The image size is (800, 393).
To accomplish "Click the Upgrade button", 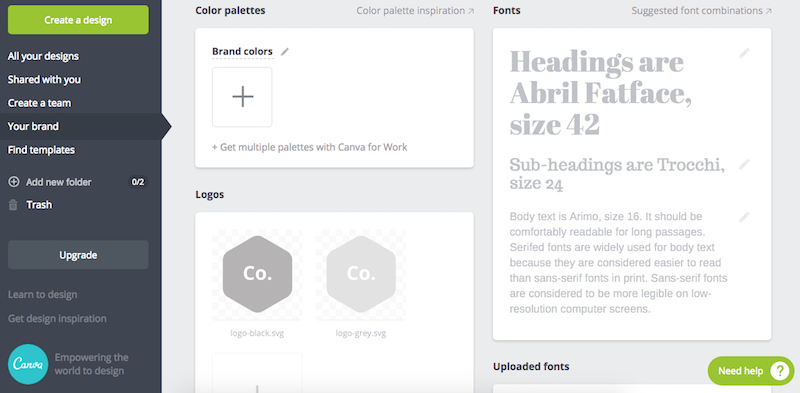I will pos(78,255).
